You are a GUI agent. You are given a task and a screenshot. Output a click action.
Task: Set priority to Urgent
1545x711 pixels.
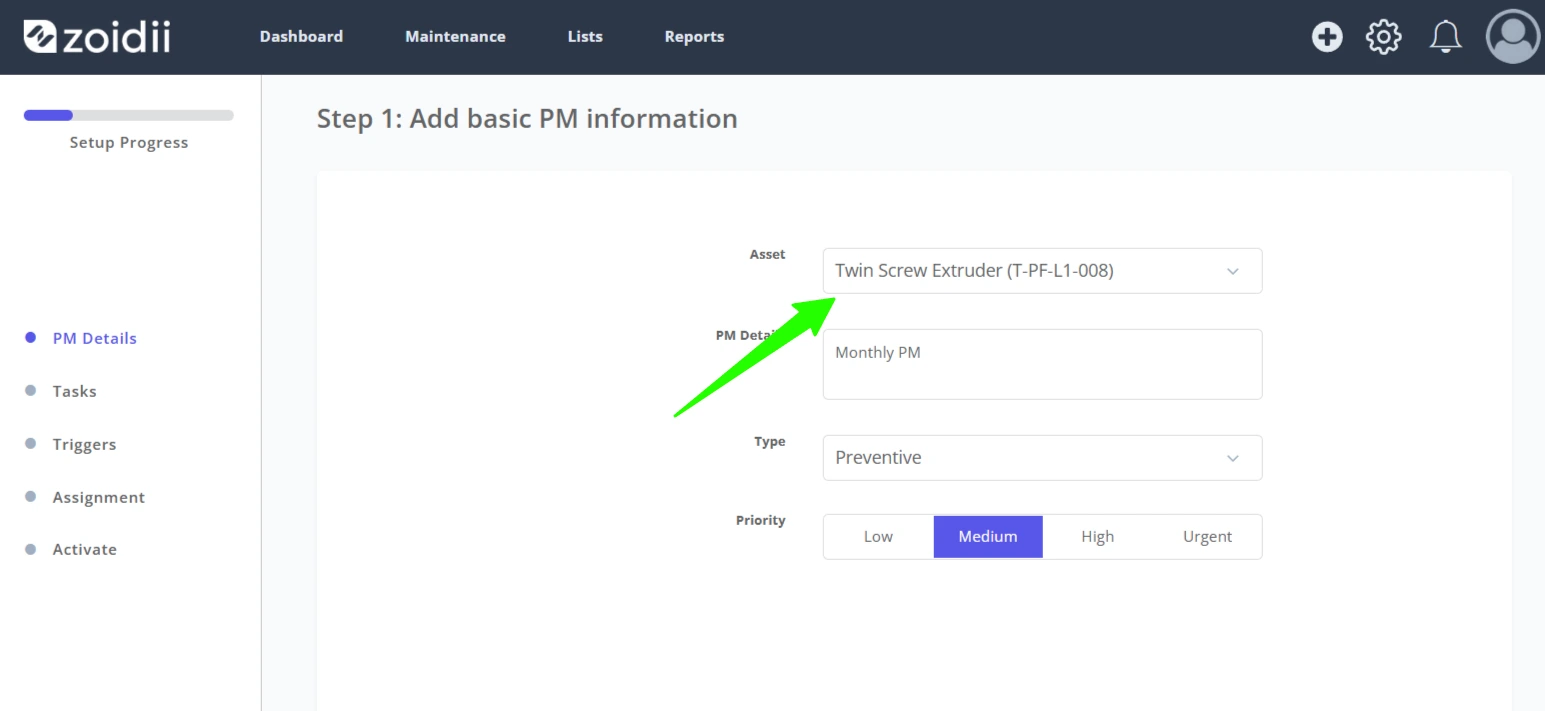(x=1207, y=537)
